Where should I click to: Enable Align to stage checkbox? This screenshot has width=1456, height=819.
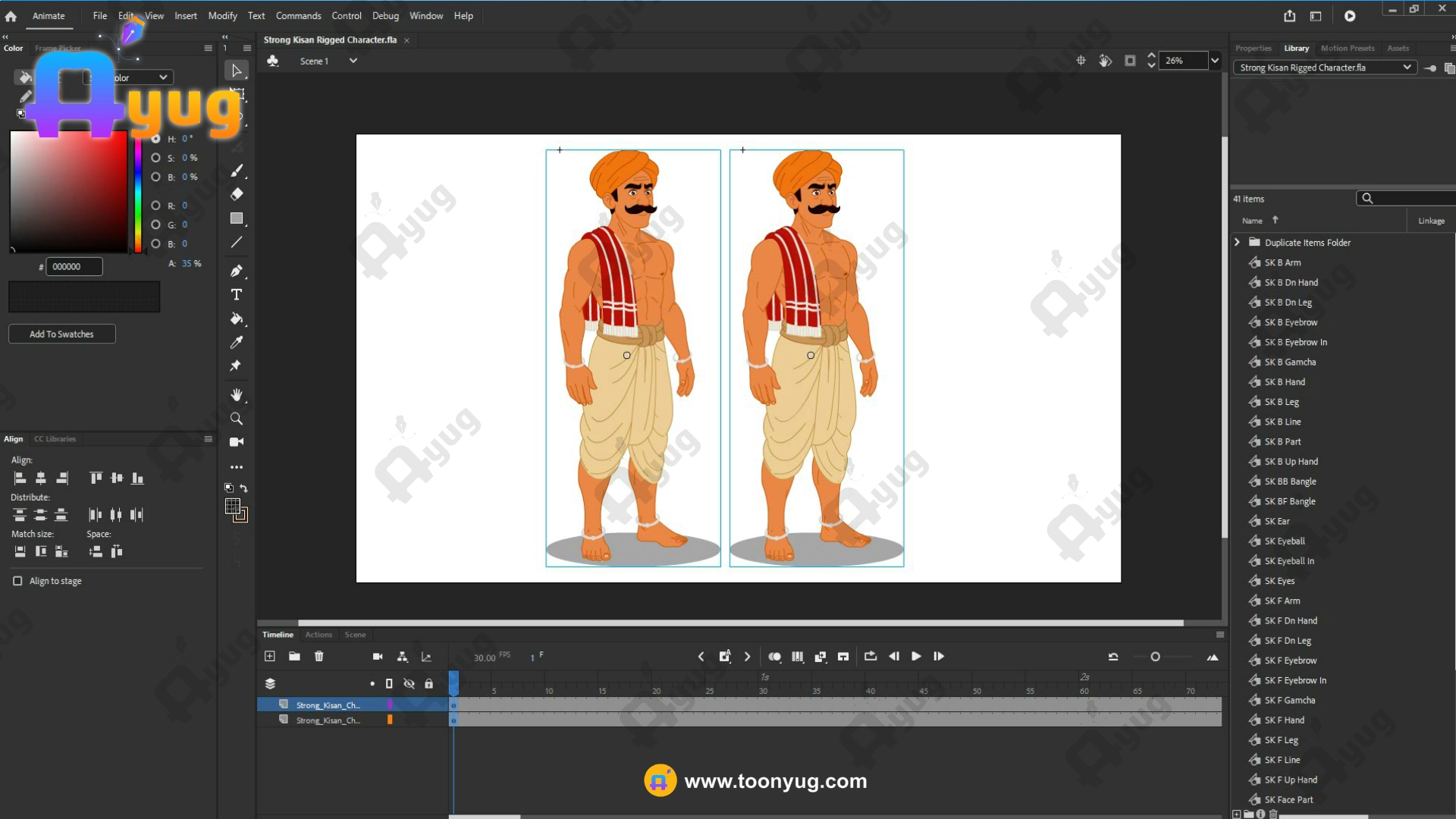(x=17, y=581)
